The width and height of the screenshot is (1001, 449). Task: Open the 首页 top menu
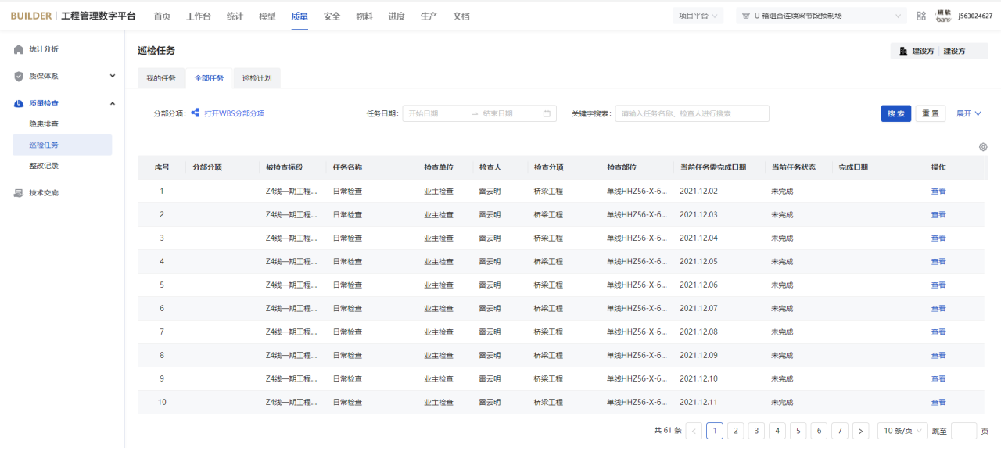point(162,17)
